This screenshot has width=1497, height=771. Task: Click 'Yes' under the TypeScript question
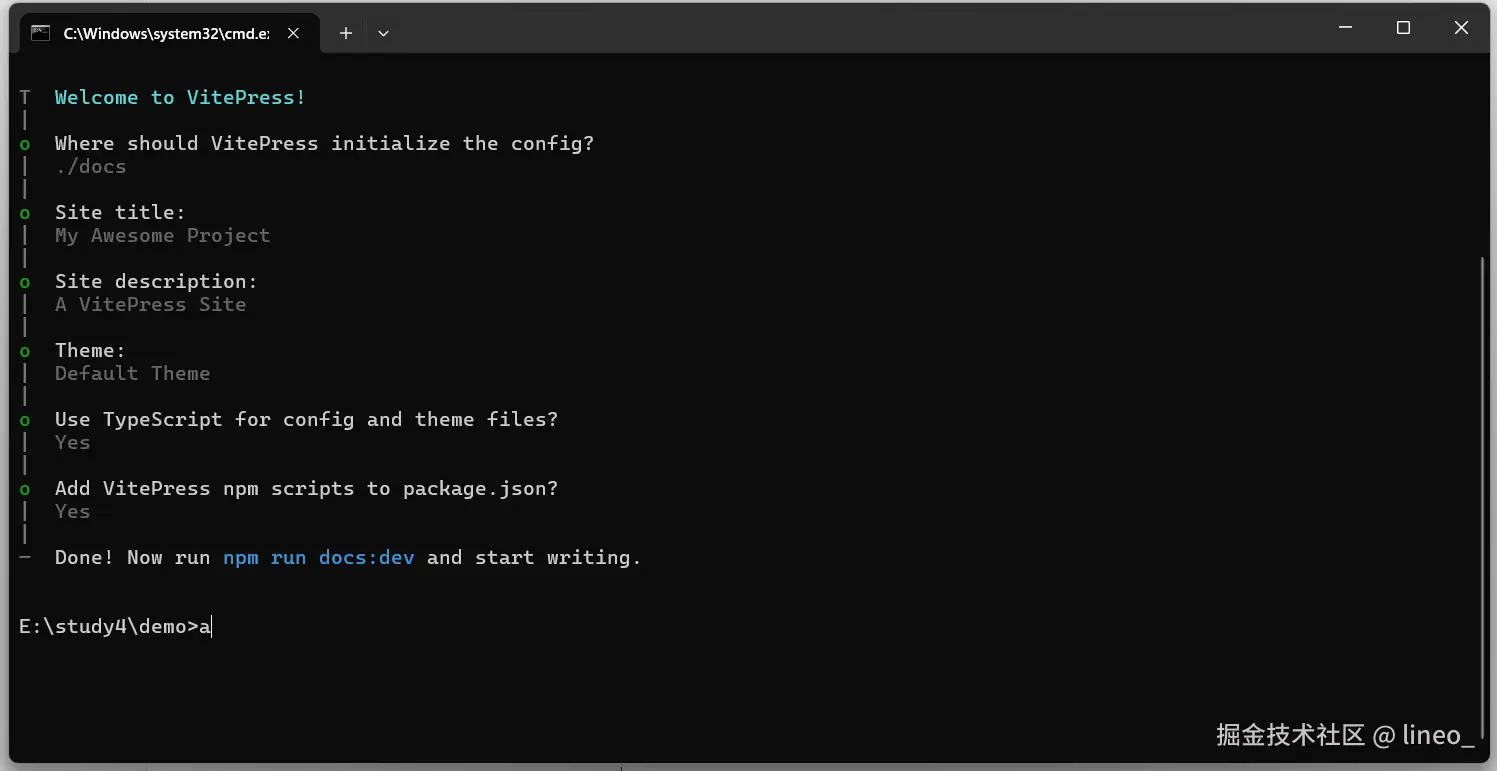[x=72, y=442]
